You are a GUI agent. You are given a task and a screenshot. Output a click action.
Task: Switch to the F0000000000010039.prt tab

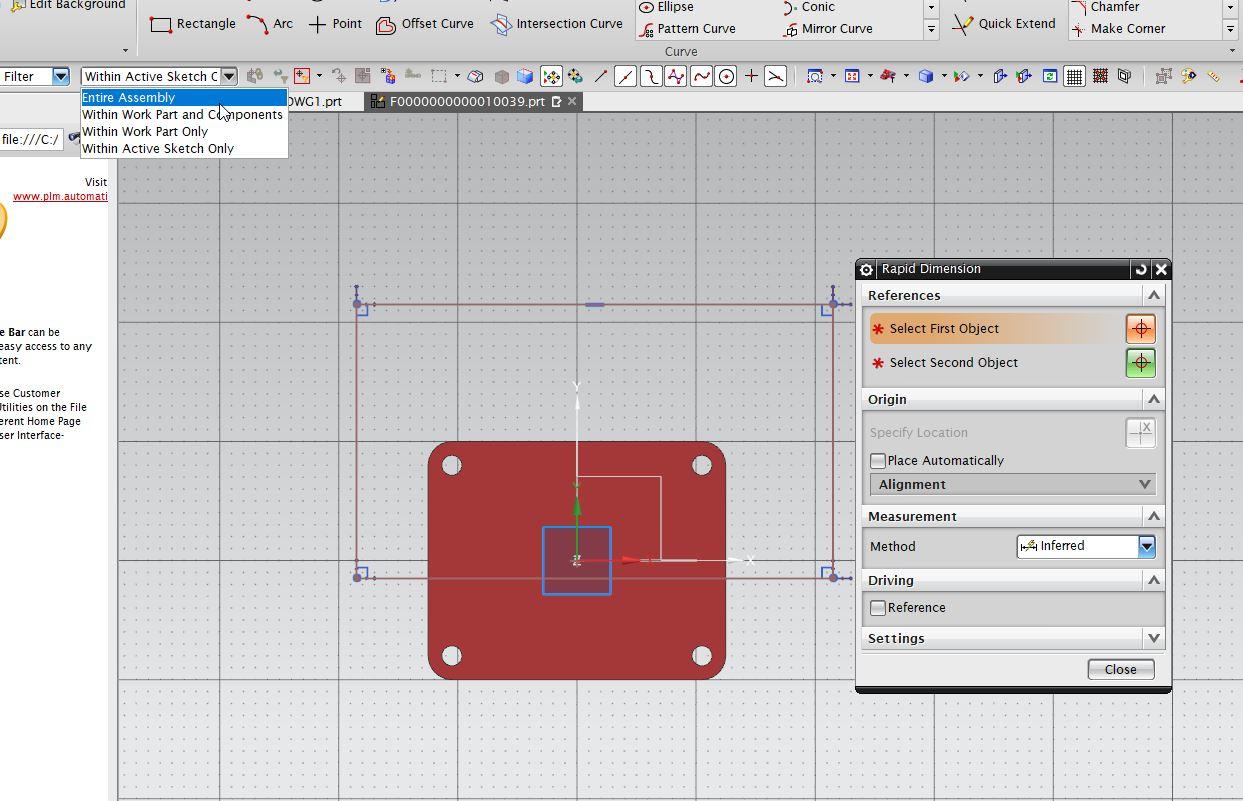point(467,102)
